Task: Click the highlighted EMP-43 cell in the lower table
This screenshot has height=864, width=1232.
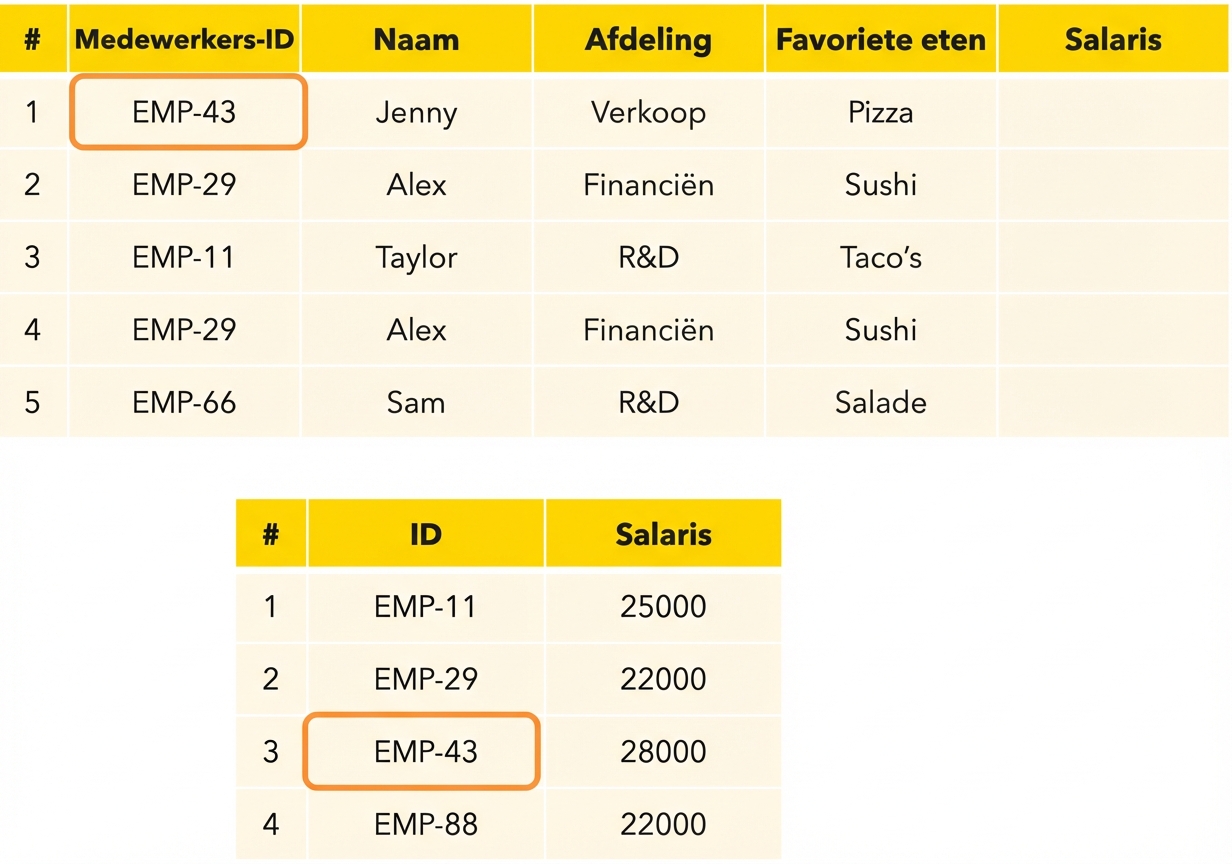Action: (423, 752)
